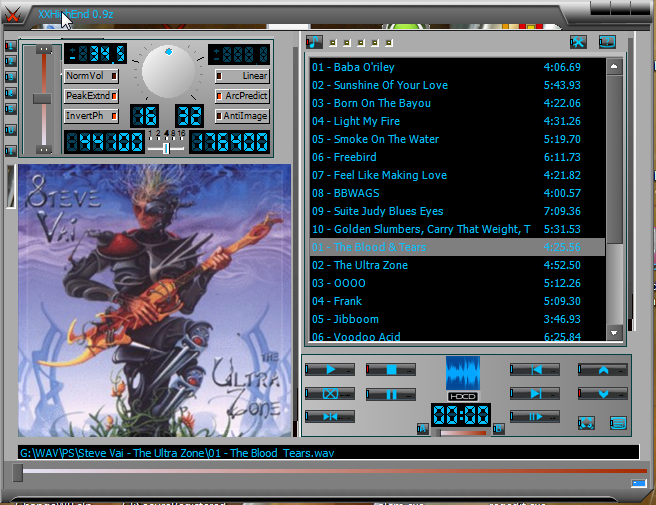Click the cross-arrows icon near playlist button
The image size is (656, 505).
pyautogui.click(x=586, y=423)
